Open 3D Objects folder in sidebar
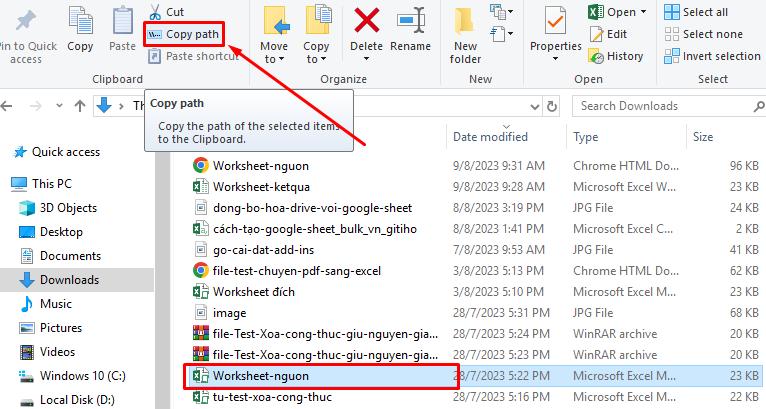Screen dimensions: 766x409 point(58,208)
